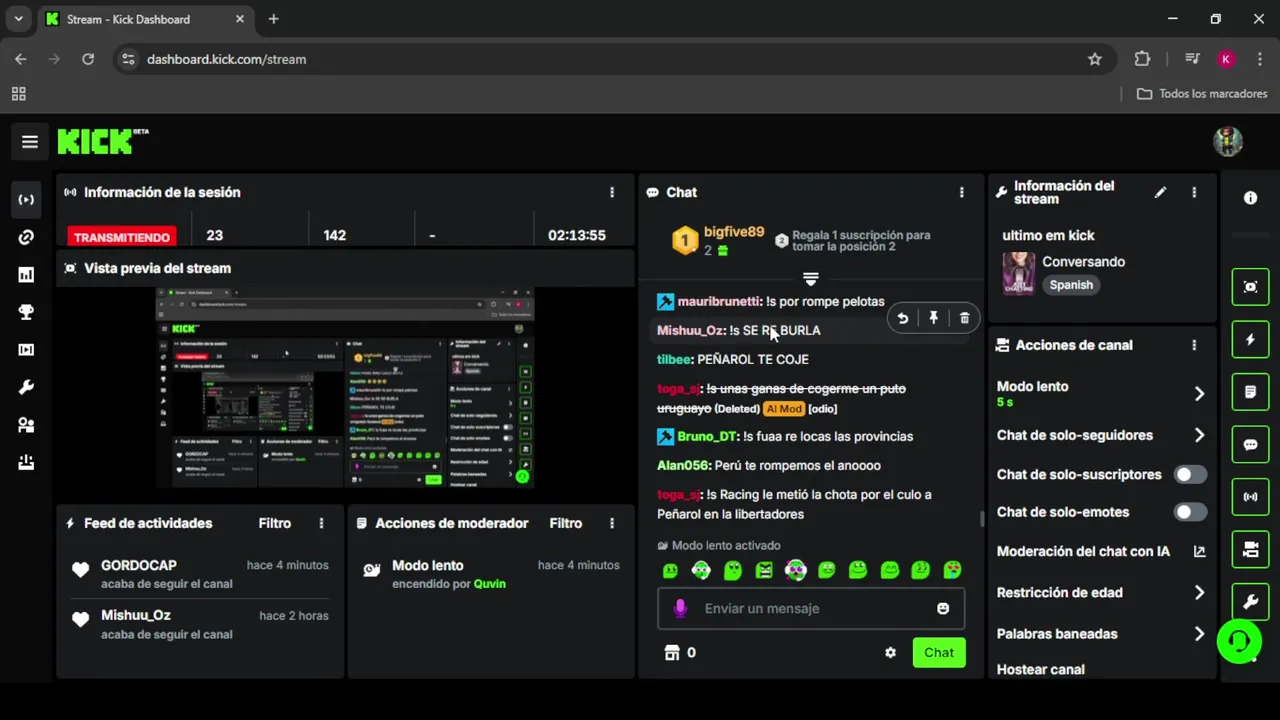Click the Spanish language tag
Screen dimensions: 1280x720
click(1071, 285)
